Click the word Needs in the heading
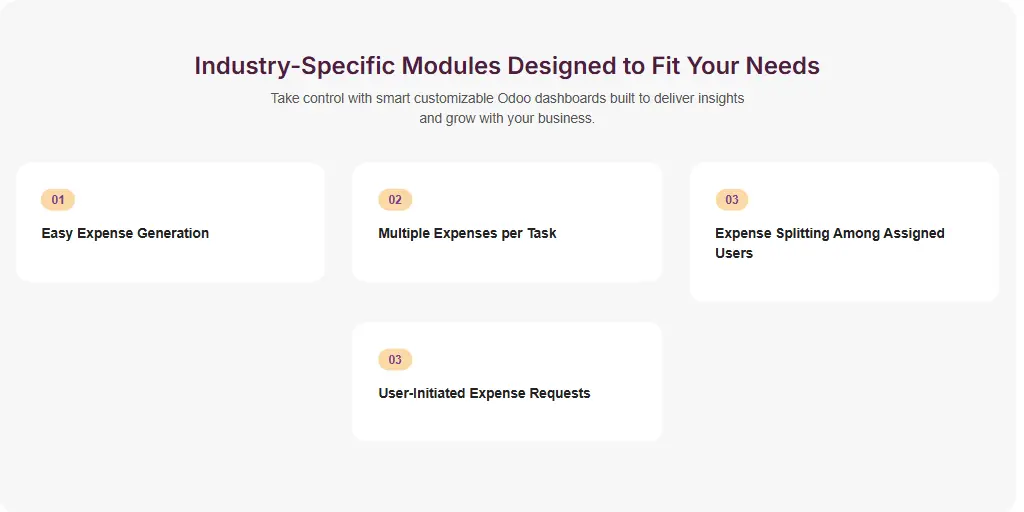The height and width of the screenshot is (512, 1024). 785,66
